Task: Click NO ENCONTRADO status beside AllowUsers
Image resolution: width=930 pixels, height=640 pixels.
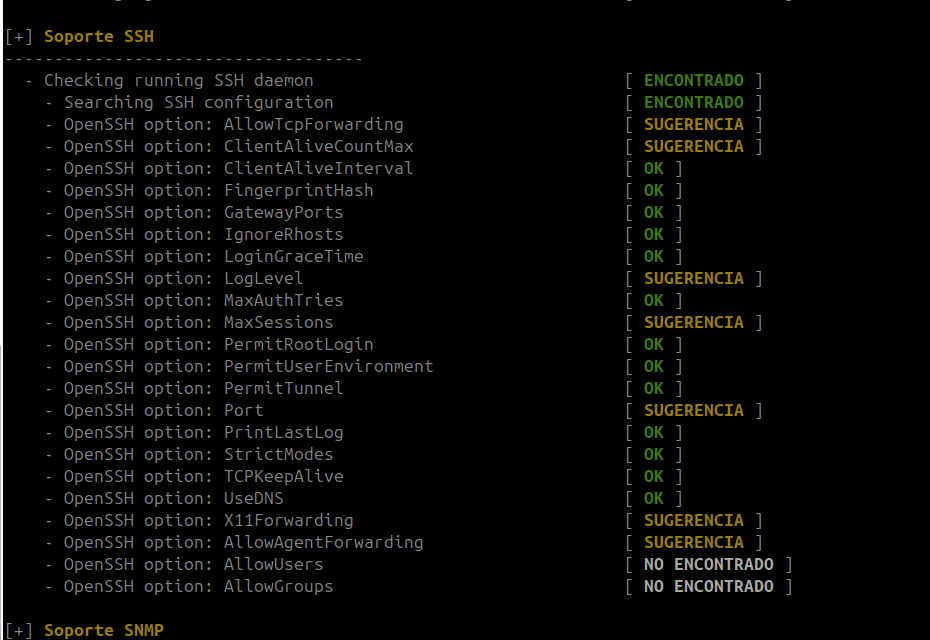Action: coord(708,564)
